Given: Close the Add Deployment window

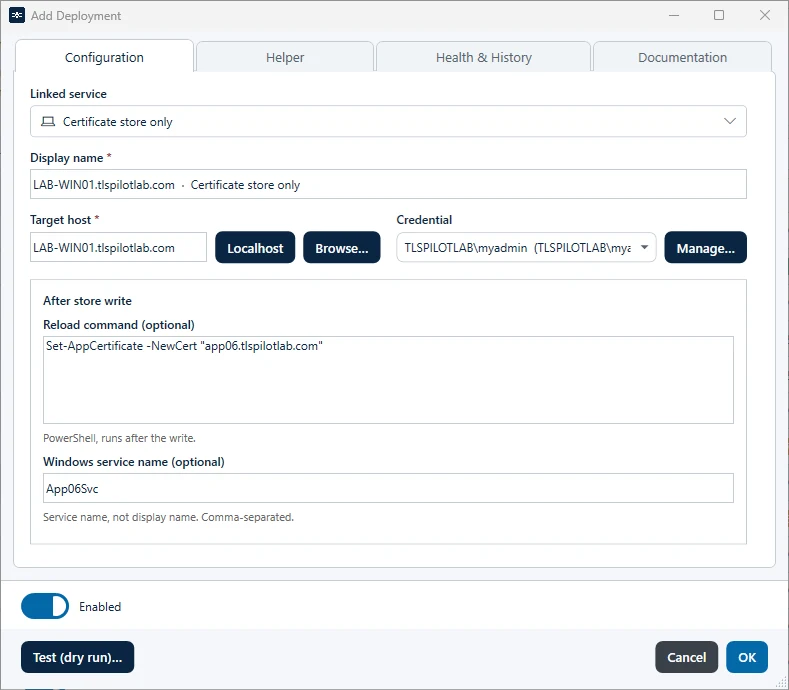Looking at the screenshot, I should (765, 15).
